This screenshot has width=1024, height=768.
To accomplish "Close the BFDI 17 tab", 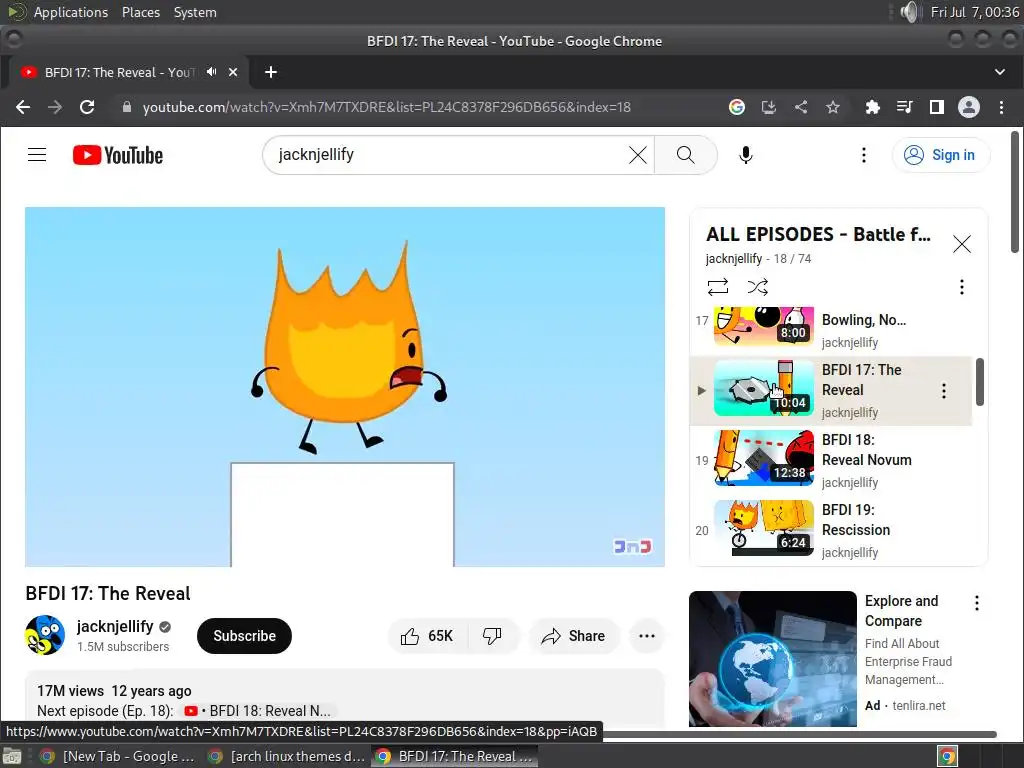I will (233, 72).
